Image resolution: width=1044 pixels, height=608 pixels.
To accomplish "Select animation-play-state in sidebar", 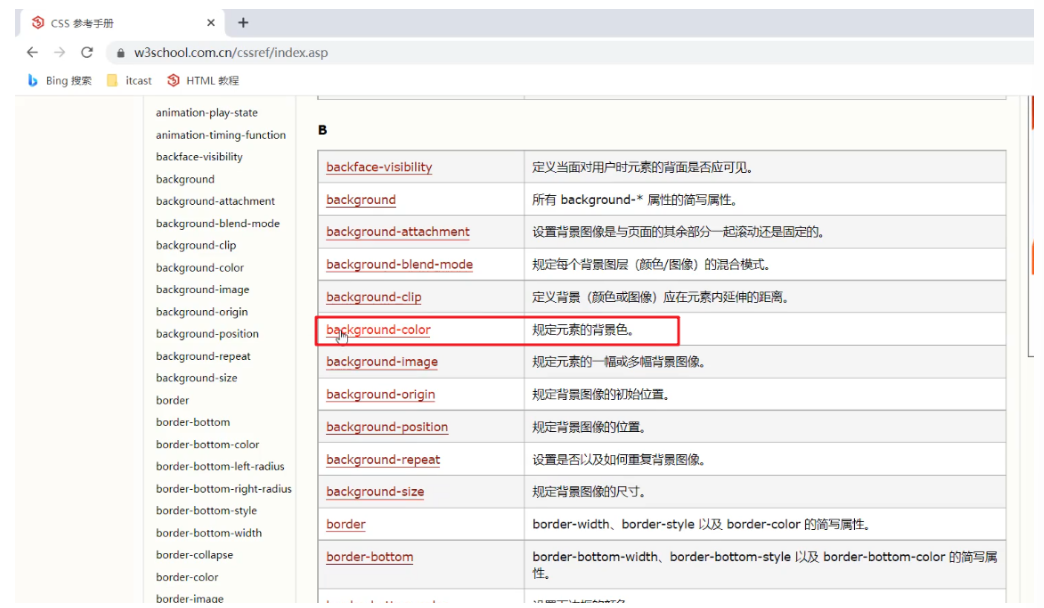I will click(206, 113).
